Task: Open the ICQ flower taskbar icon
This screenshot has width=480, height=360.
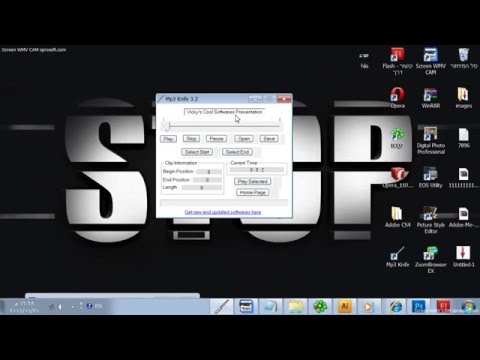Action: [x=320, y=306]
